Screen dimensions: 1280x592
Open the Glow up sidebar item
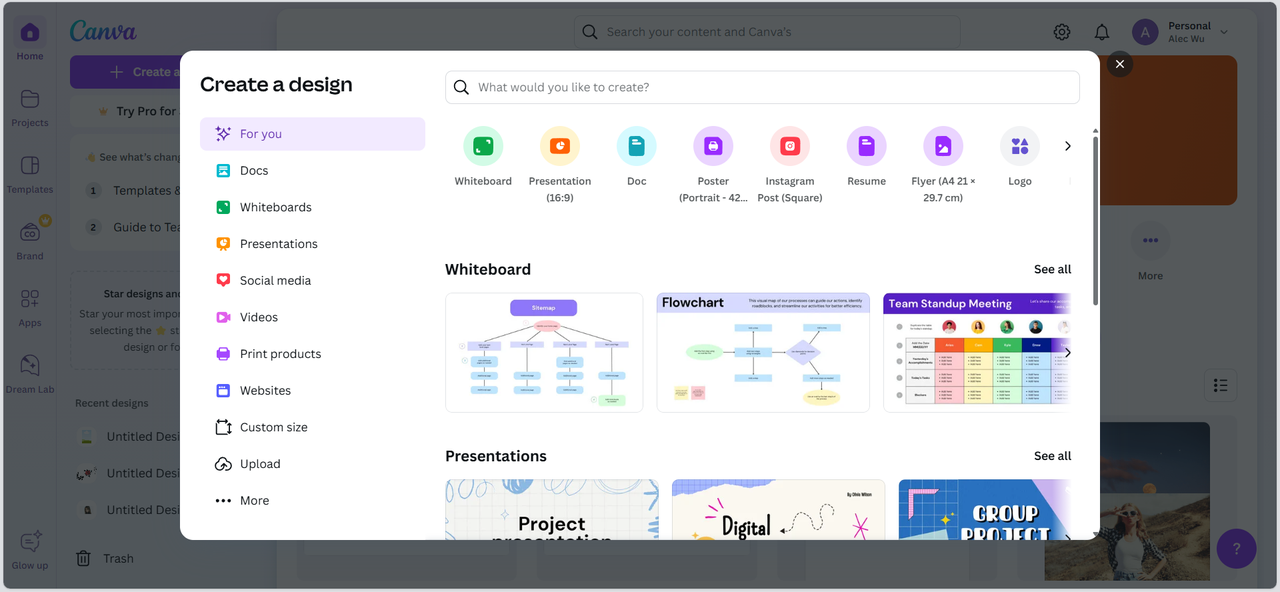tap(30, 550)
